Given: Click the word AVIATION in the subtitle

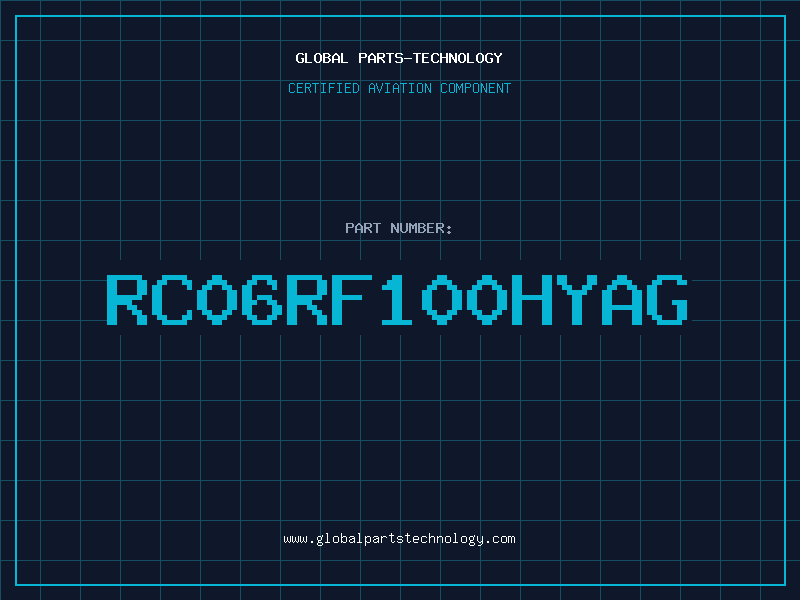Looking at the screenshot, I should point(400,88).
